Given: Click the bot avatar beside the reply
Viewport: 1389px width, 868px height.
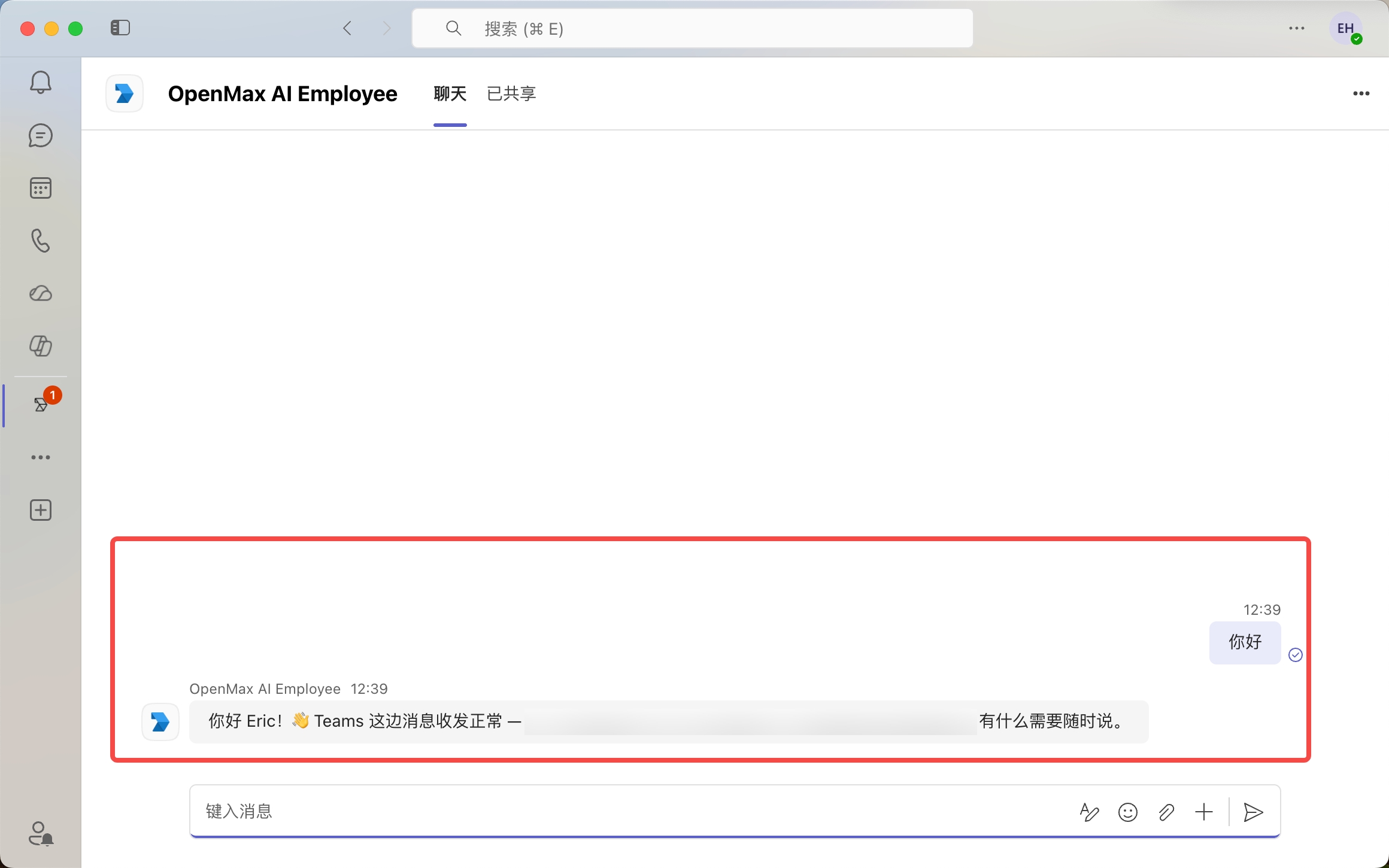Looking at the screenshot, I should coord(160,722).
